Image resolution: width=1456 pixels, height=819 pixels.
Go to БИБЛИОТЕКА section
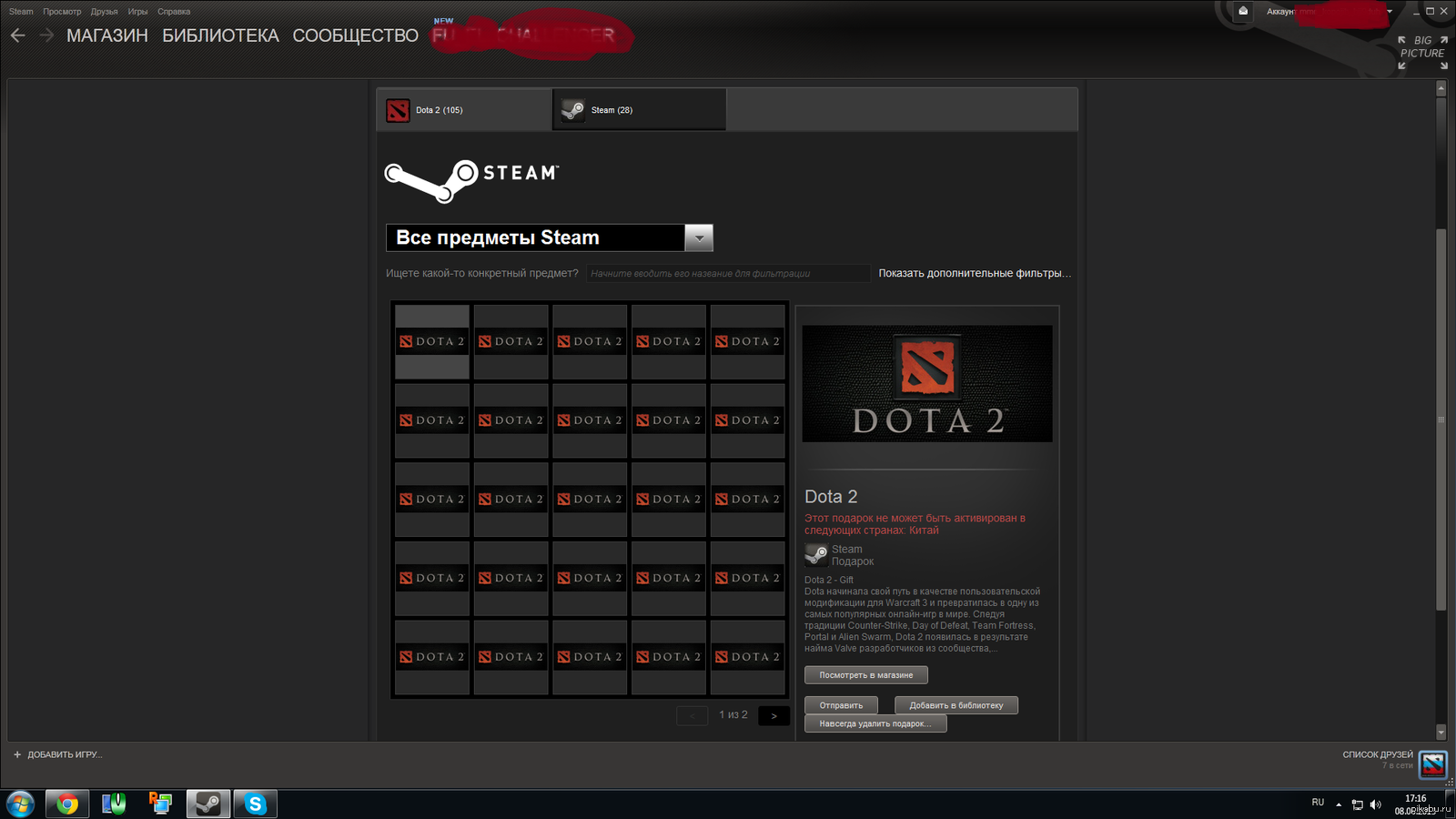pos(220,35)
